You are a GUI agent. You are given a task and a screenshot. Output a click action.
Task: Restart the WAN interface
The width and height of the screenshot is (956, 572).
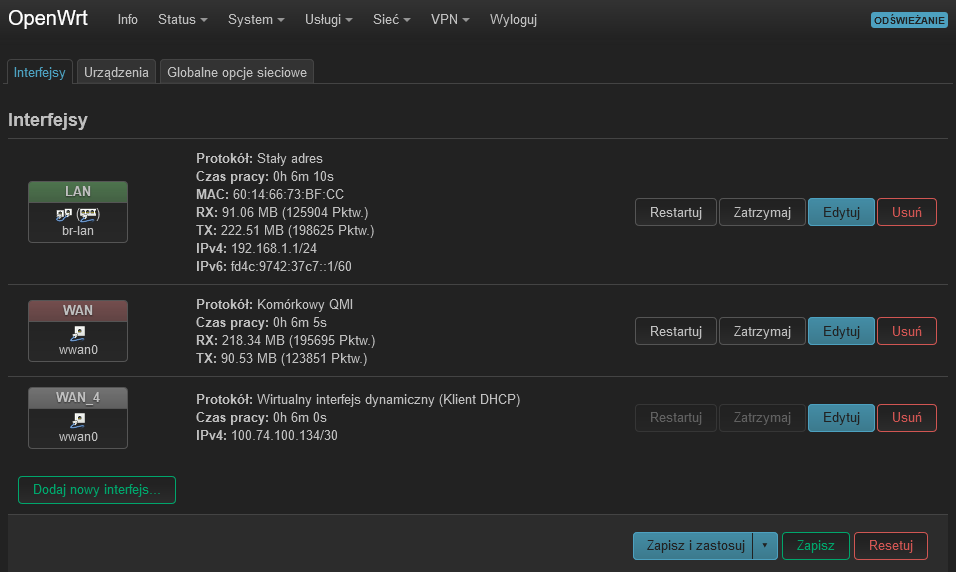coord(676,331)
